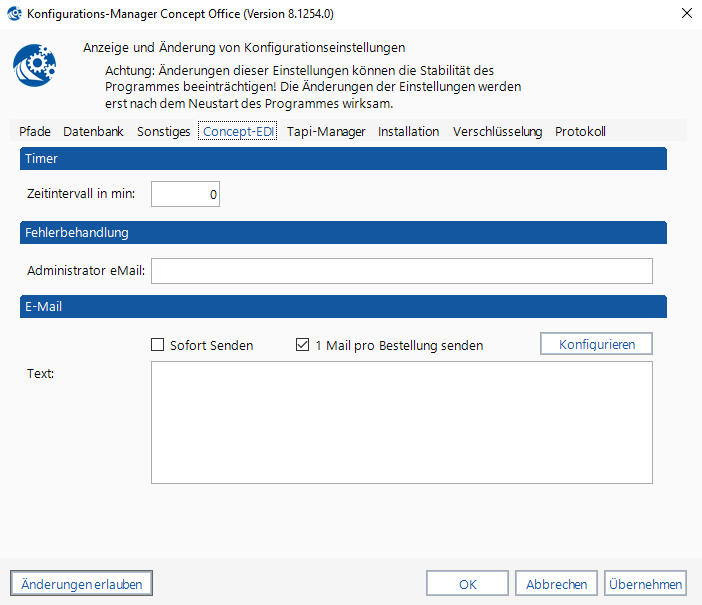Image resolution: width=702 pixels, height=605 pixels.
Task: Click inside the E-Mail Text area
Action: coord(401,422)
